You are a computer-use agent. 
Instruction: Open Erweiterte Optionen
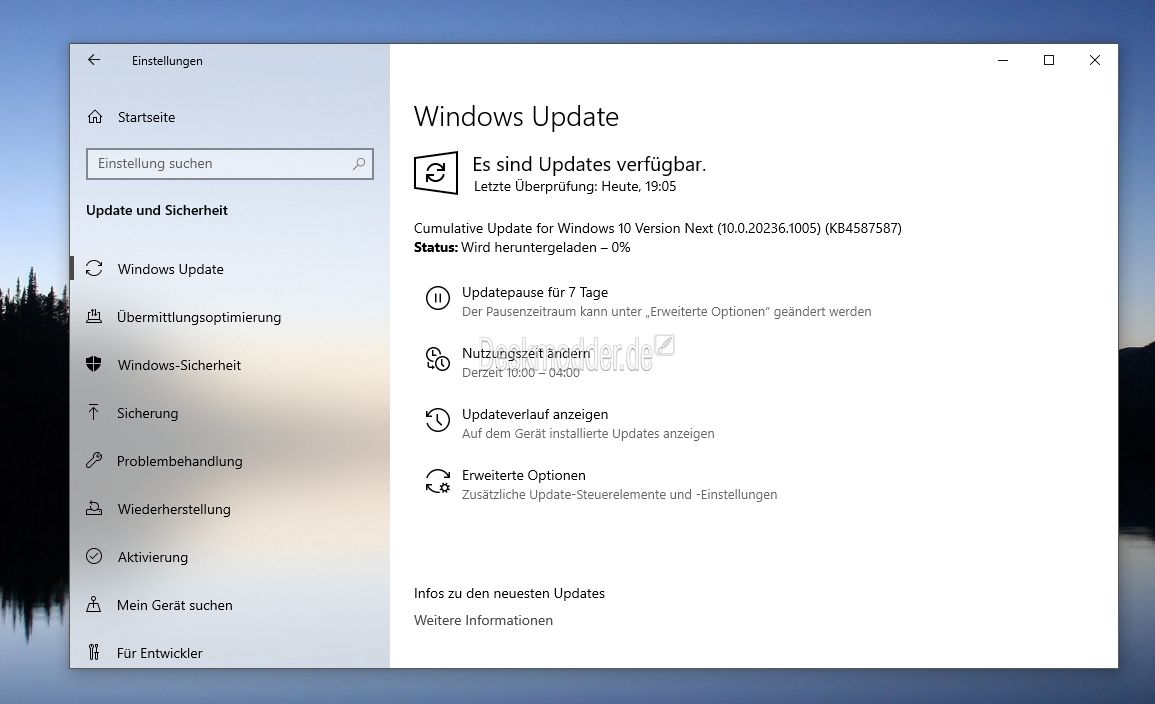[x=524, y=476]
